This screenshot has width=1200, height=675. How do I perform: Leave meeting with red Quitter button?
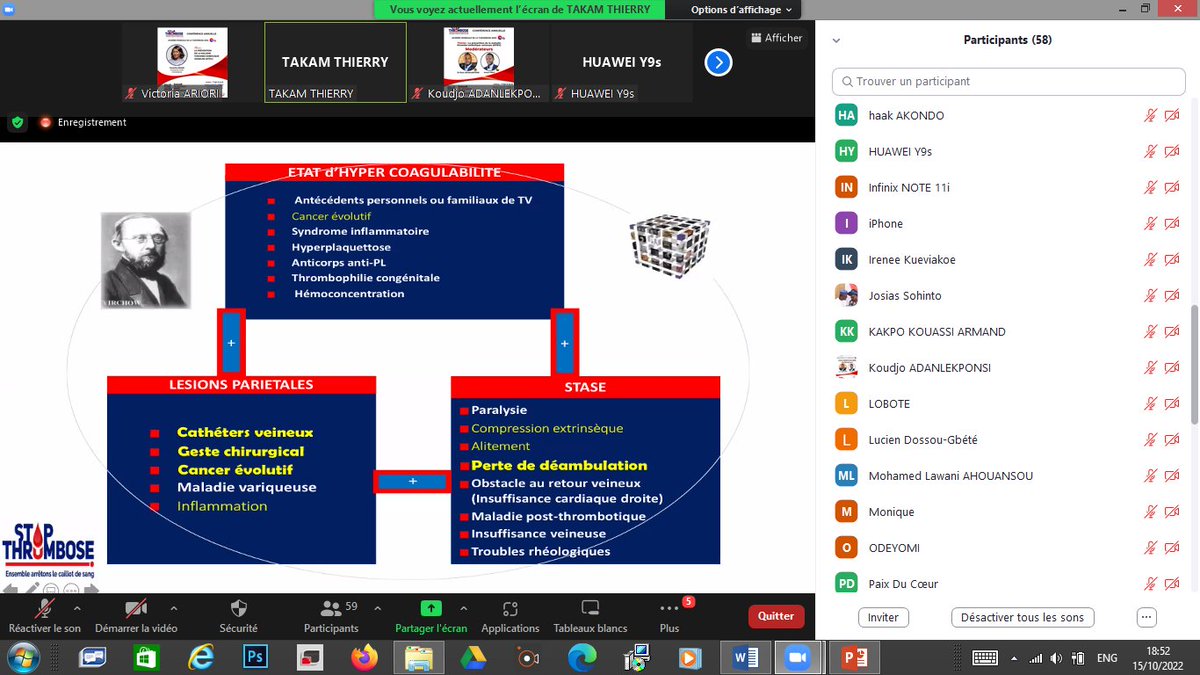click(x=776, y=616)
